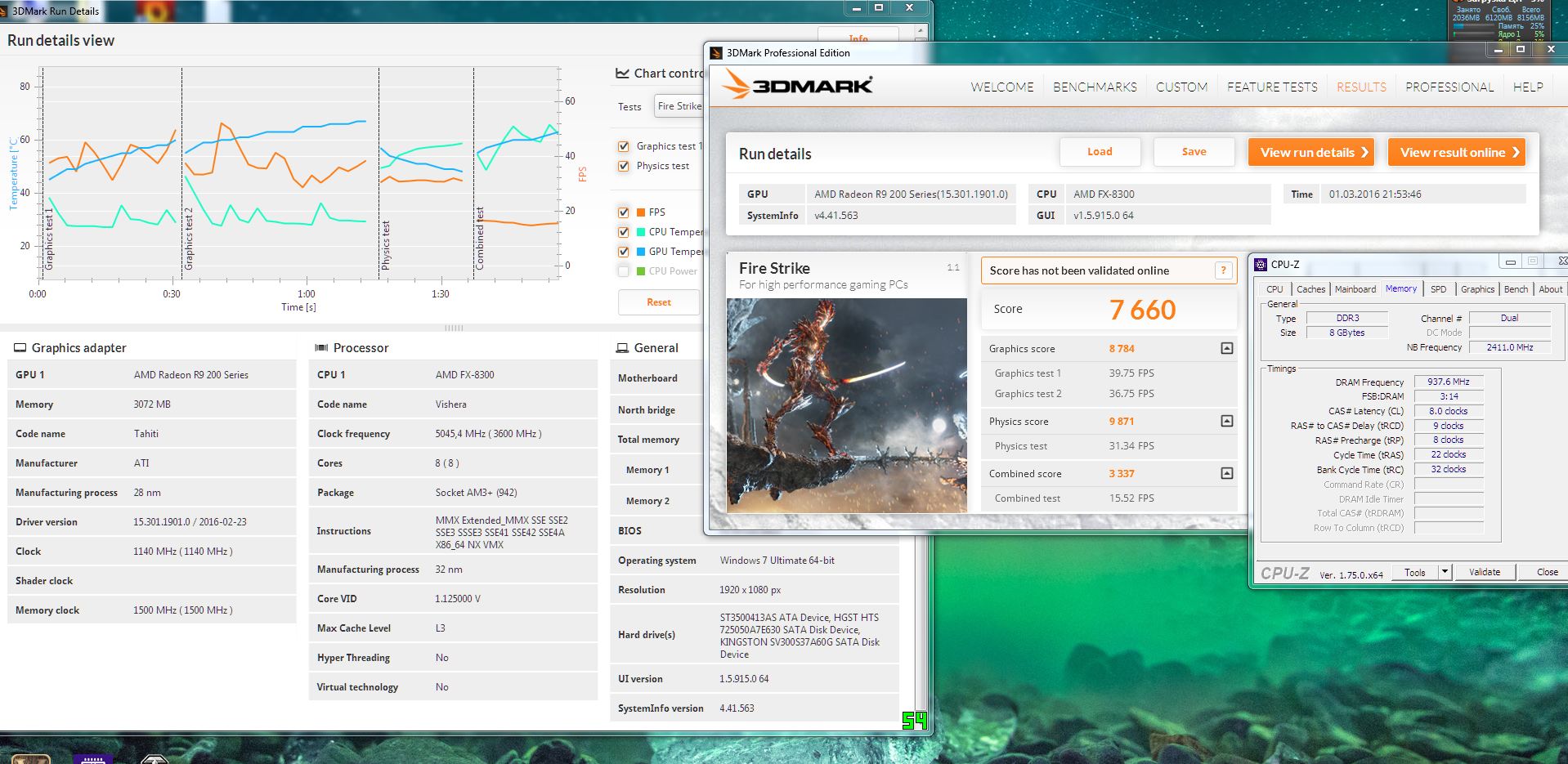Open the BENCHMARKS tab in 3DMark
Viewport: 1568px width, 764px height.
(x=1095, y=87)
